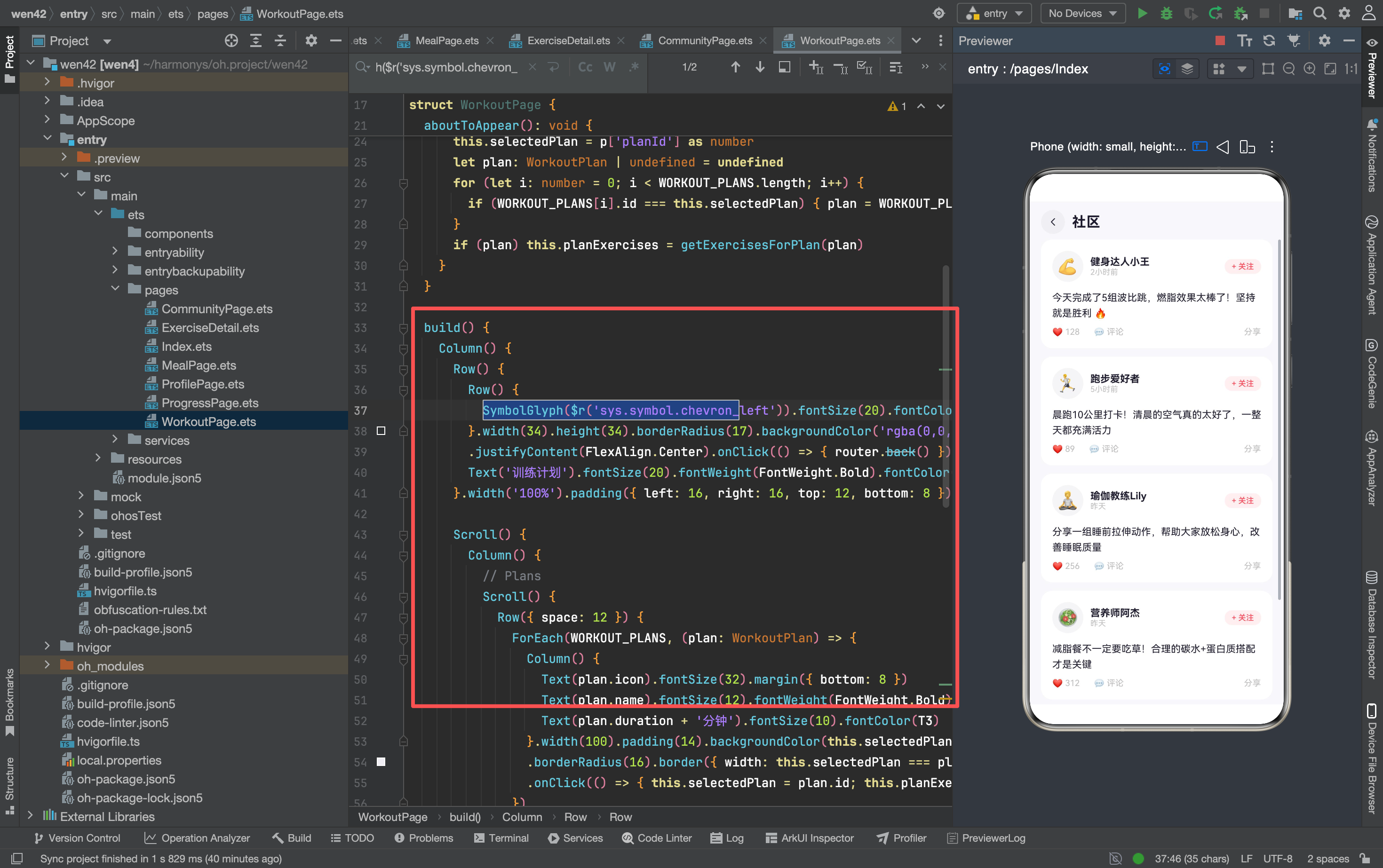Refresh the Previewer
The width and height of the screenshot is (1383, 868).
pos(1269,41)
